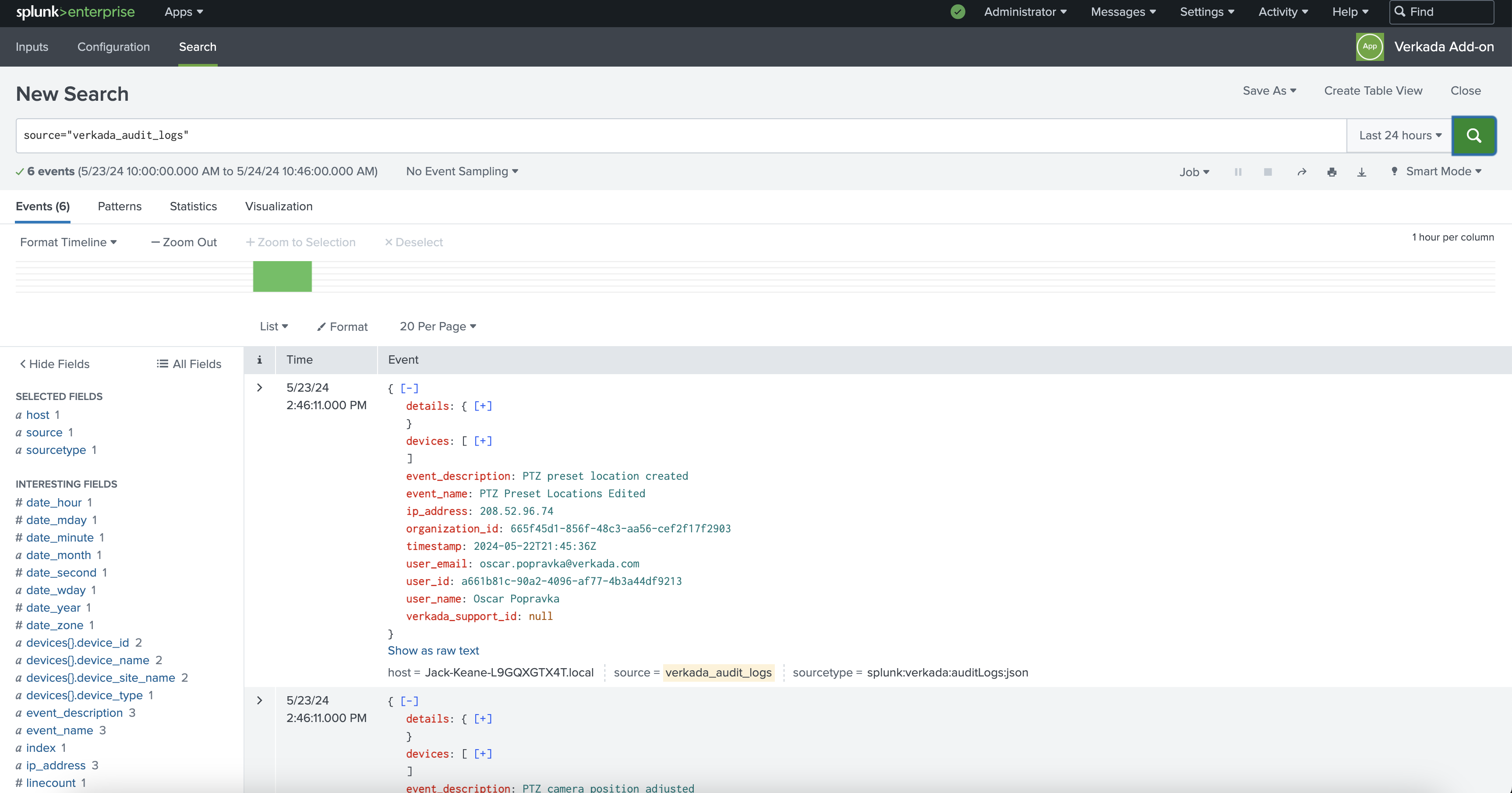The image size is (1512, 793).
Task: Pause the search job
Action: (x=1238, y=172)
